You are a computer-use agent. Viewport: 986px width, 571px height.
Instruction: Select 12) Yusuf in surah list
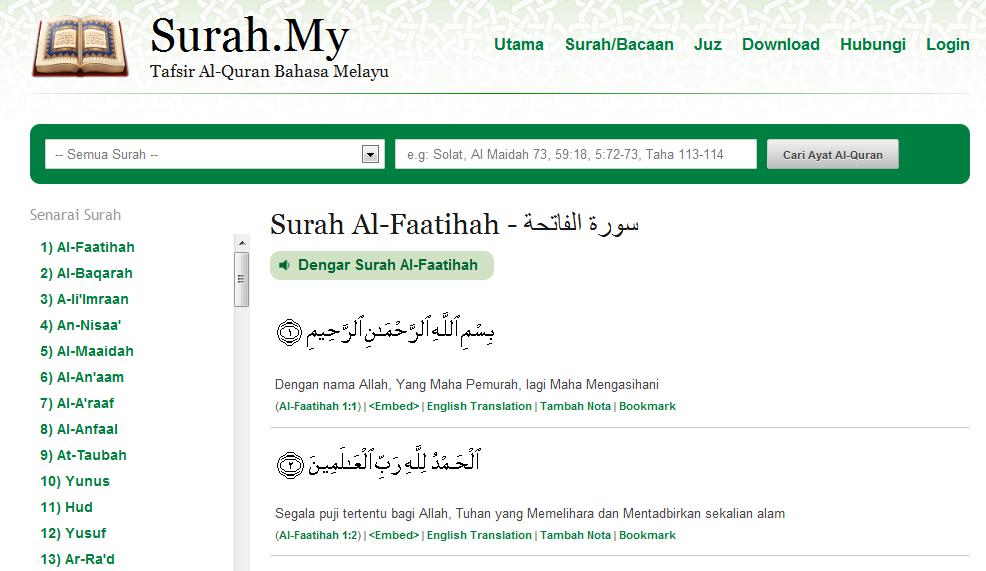[x=74, y=533]
